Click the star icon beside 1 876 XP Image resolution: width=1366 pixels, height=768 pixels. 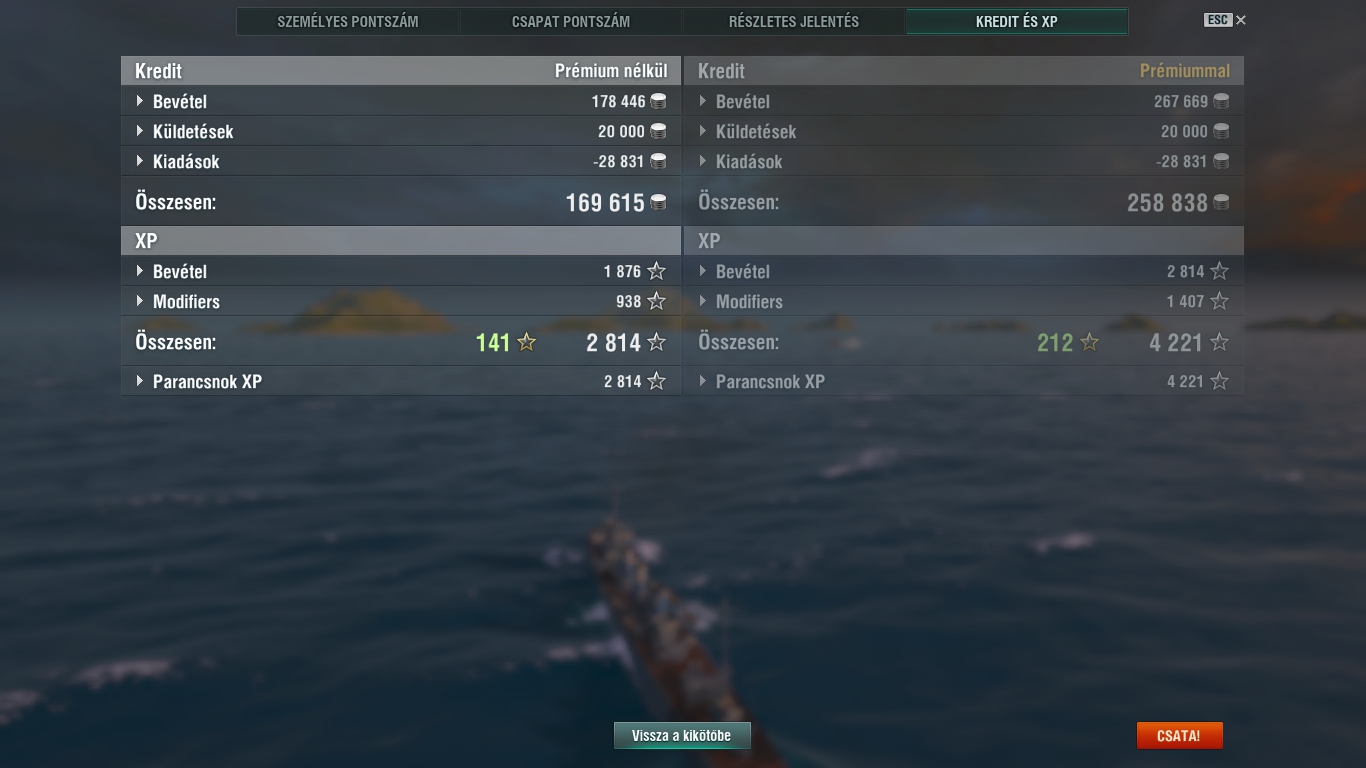click(656, 271)
